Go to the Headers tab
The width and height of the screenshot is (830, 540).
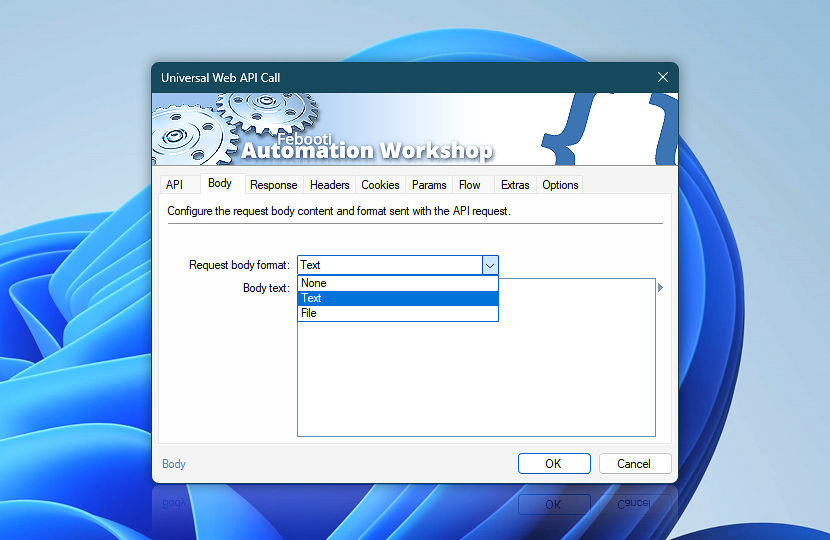(329, 185)
